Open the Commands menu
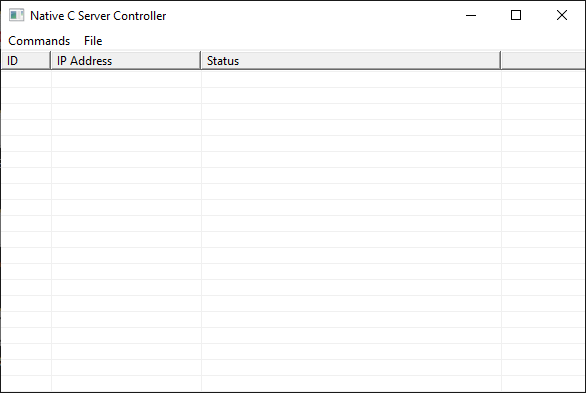This screenshot has width=586, height=393. tap(39, 41)
